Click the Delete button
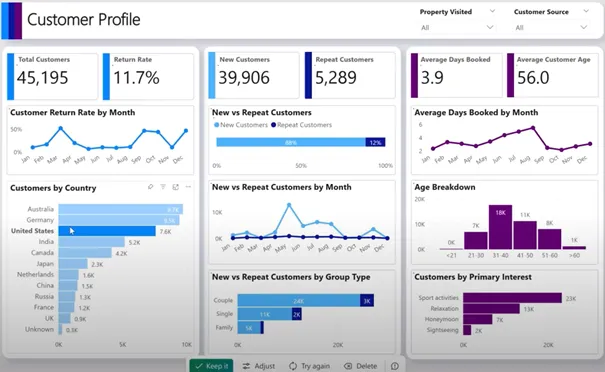Viewport: 605px width, 372px height. [360, 366]
